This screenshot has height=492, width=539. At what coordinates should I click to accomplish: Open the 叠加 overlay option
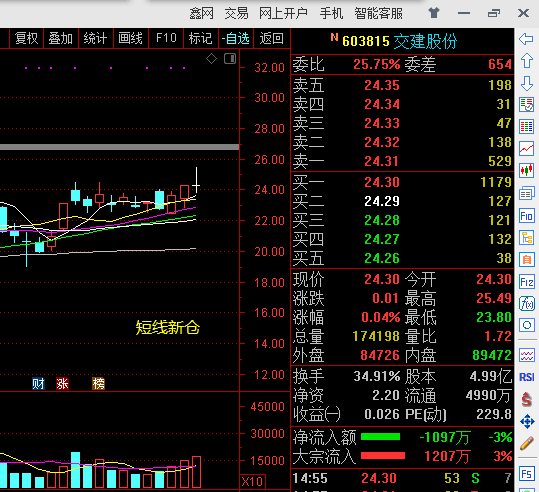[60, 38]
